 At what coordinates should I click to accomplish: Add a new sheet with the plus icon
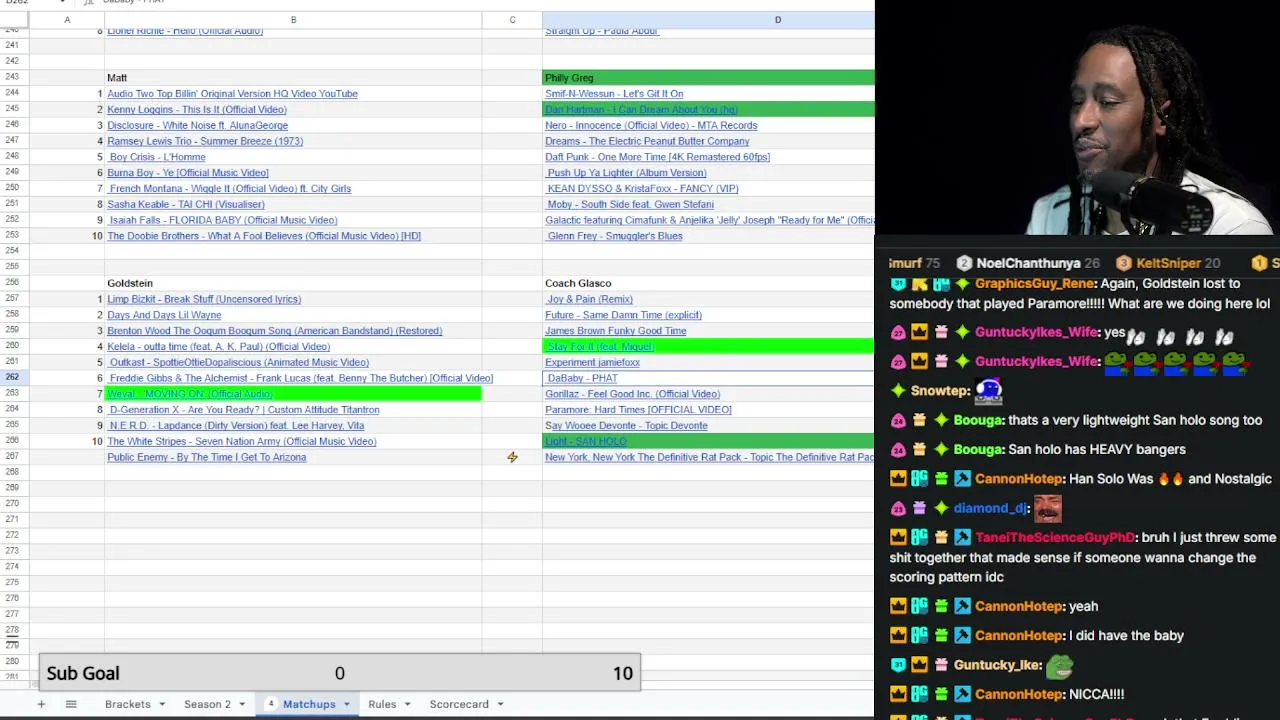pos(41,704)
